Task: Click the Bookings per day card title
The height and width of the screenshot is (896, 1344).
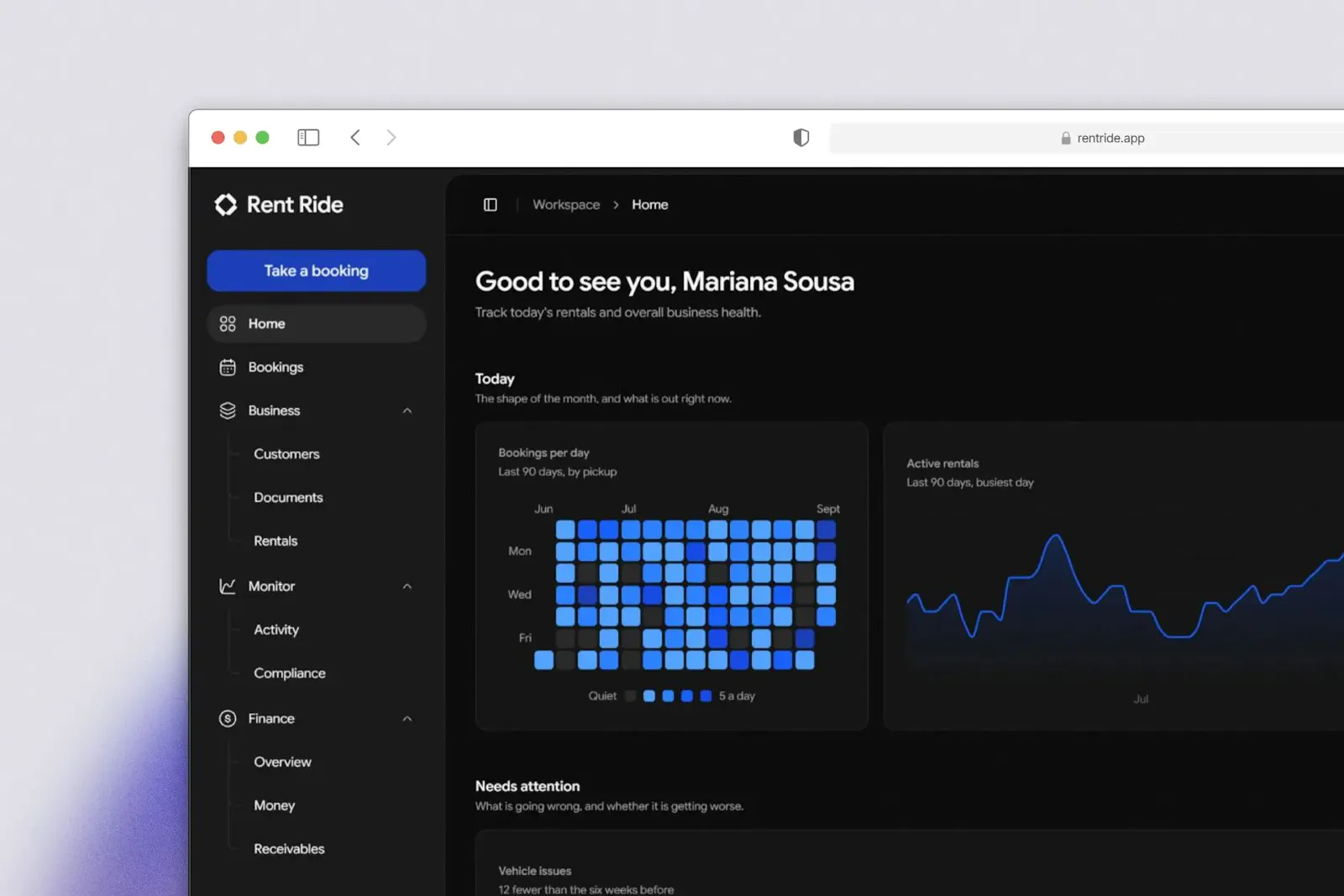Action: 543,453
